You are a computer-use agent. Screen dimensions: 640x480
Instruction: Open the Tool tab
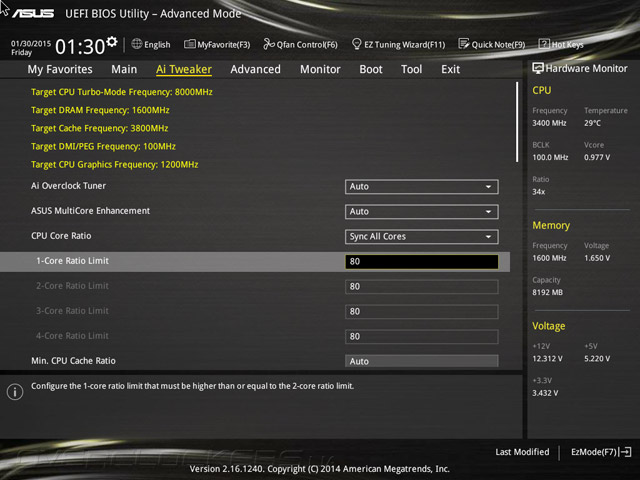pos(411,69)
